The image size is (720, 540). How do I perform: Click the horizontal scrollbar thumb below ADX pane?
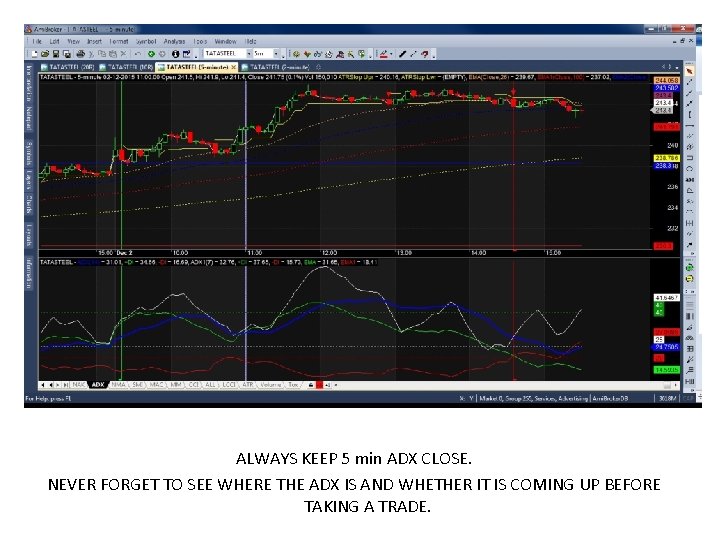pyautogui.click(x=667, y=385)
